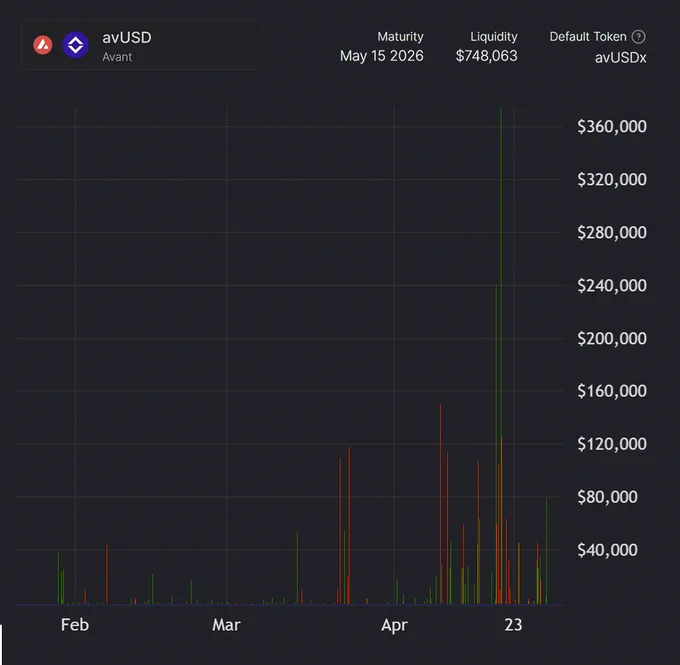Click the $320,000 axis label

[612, 180]
